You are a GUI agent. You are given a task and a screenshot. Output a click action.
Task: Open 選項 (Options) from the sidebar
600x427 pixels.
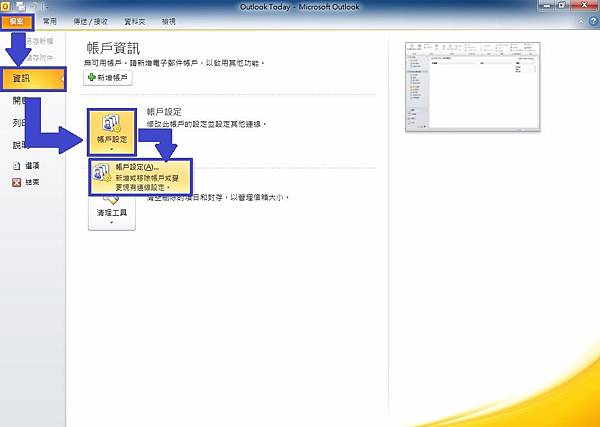(26, 166)
